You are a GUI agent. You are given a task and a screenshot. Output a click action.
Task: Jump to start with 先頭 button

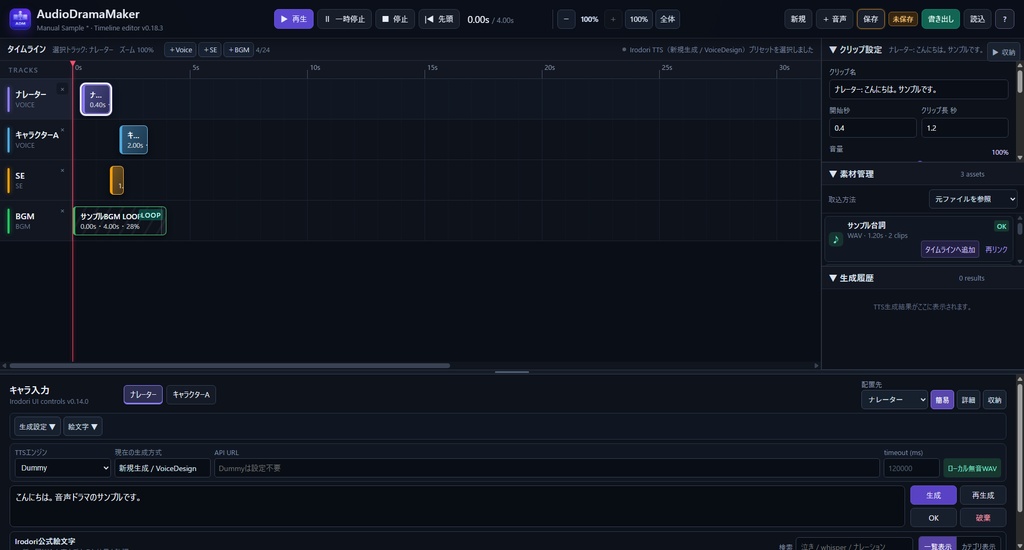439,19
